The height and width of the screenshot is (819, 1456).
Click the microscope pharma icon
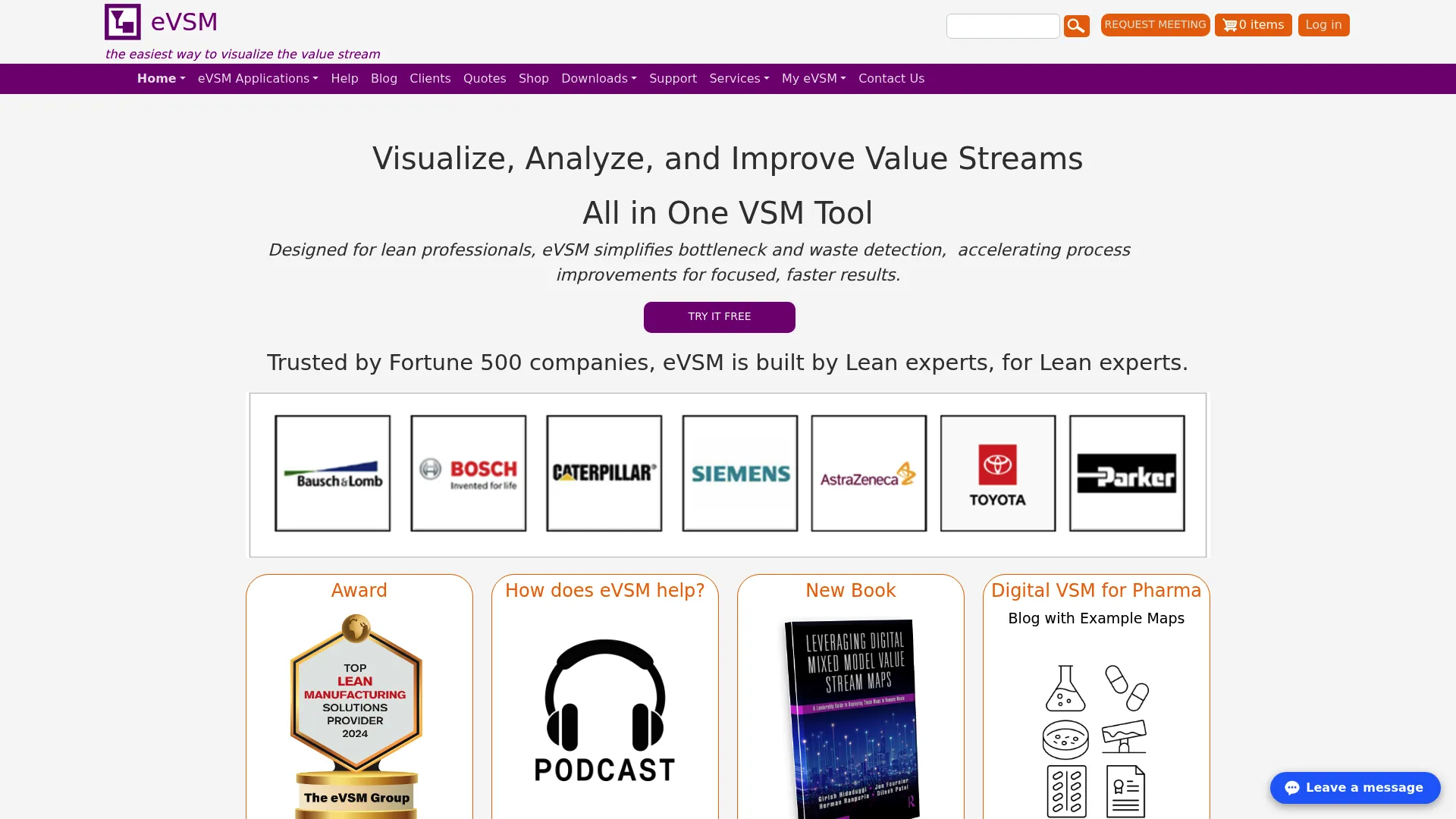[x=1124, y=736]
